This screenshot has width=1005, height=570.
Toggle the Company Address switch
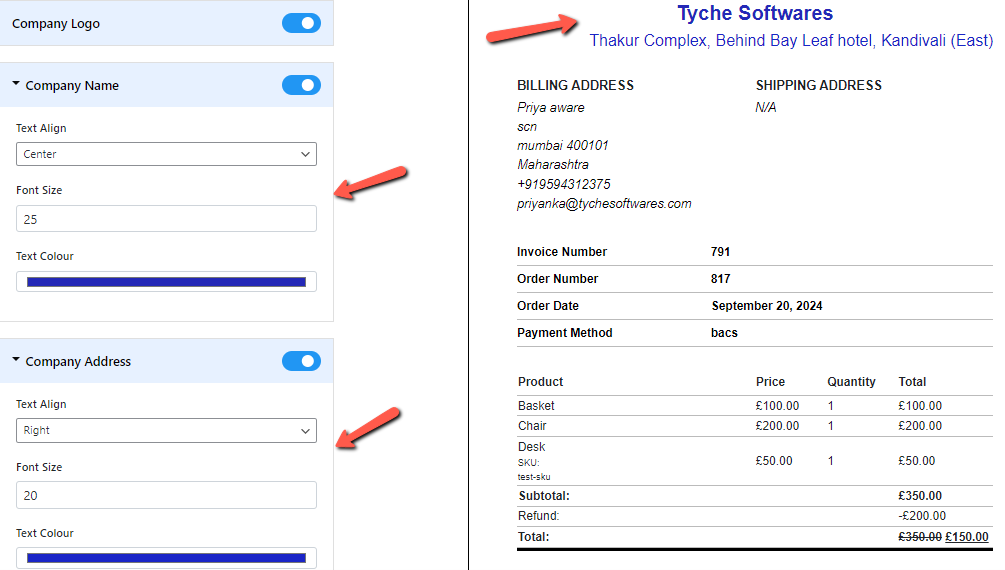pos(301,361)
